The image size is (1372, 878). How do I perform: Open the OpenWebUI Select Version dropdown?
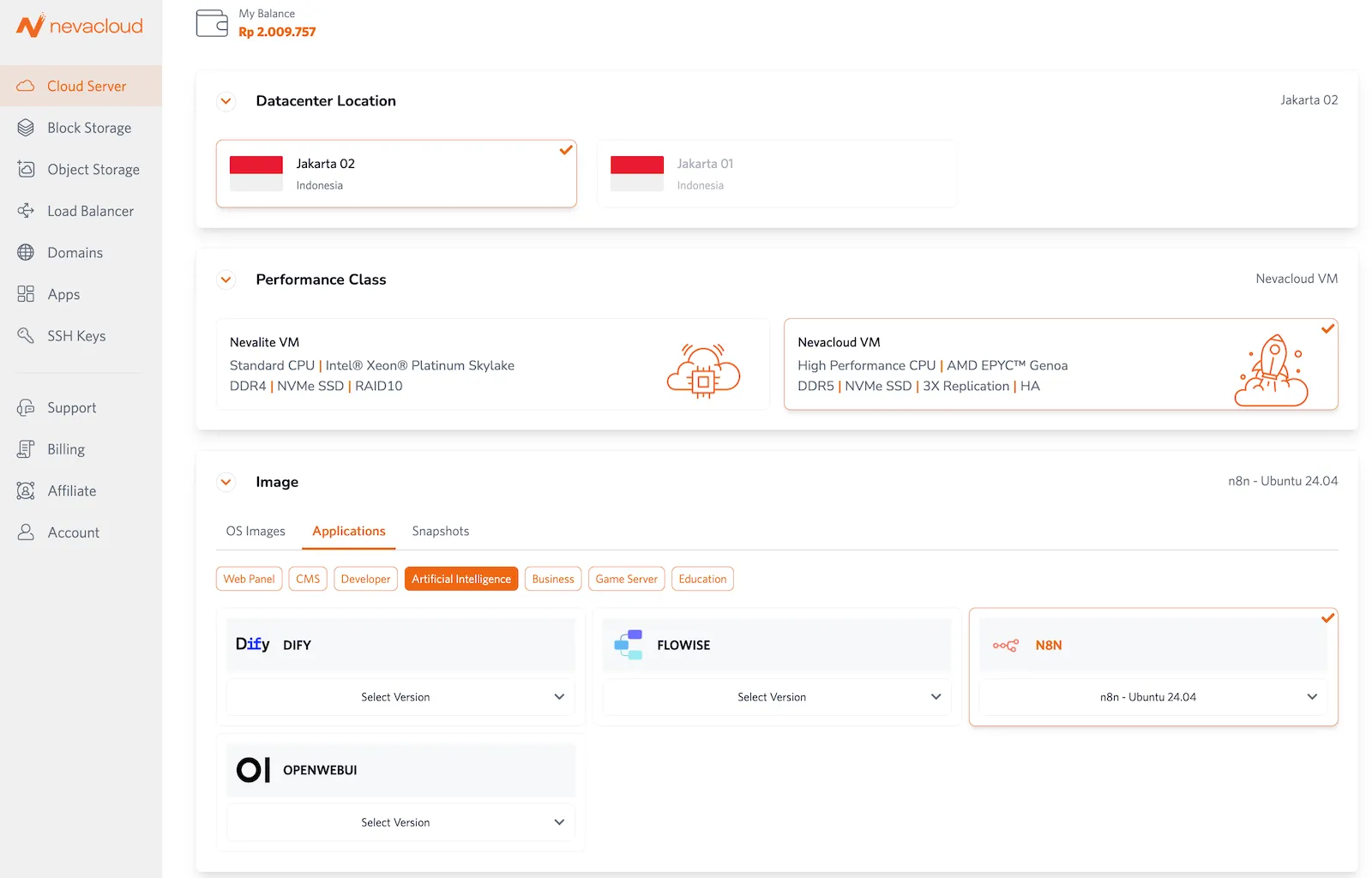coord(400,822)
